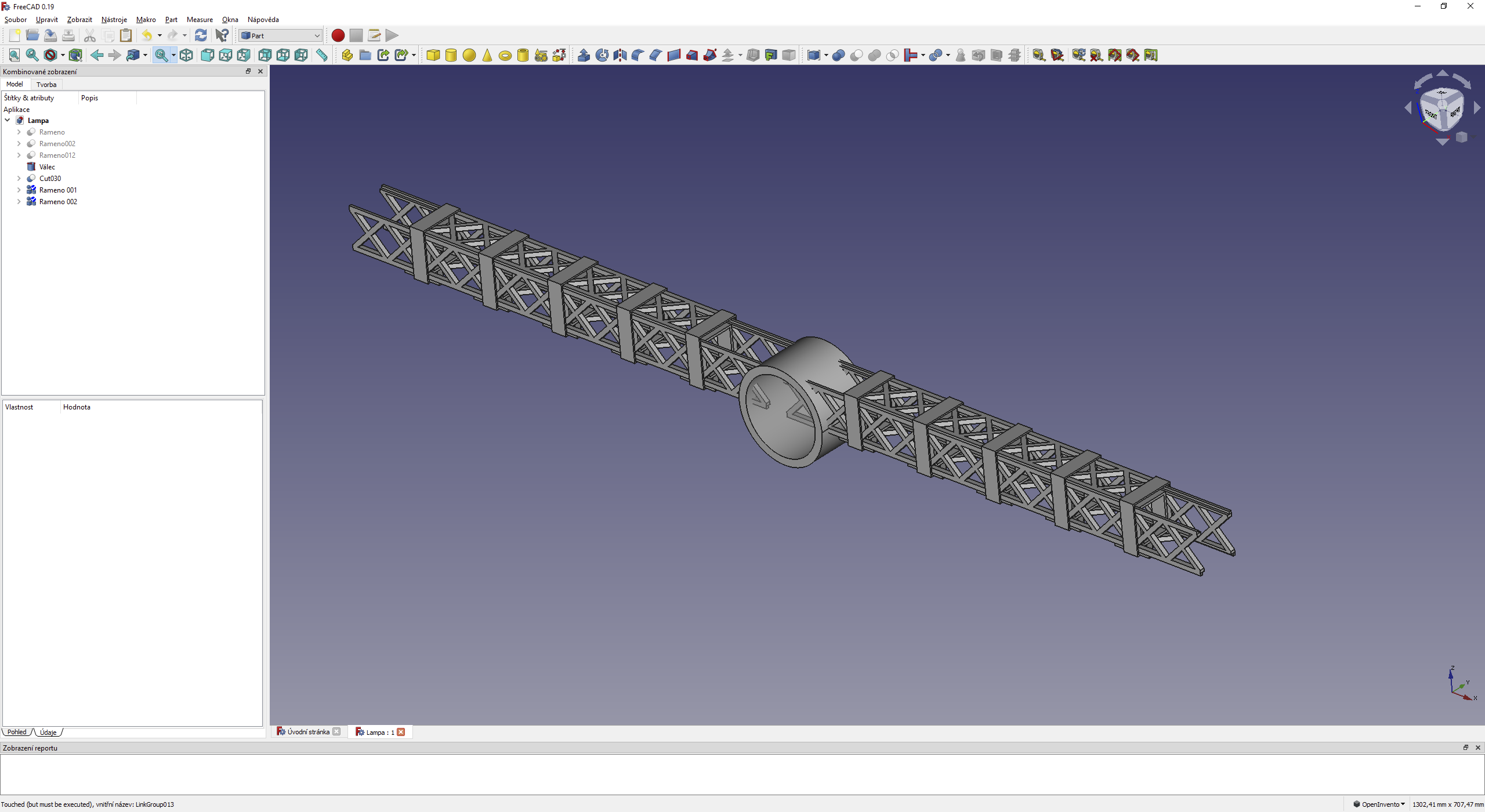Switch to the Úvodní stránka tab
Image resolution: width=1485 pixels, height=812 pixels.
coord(307,732)
